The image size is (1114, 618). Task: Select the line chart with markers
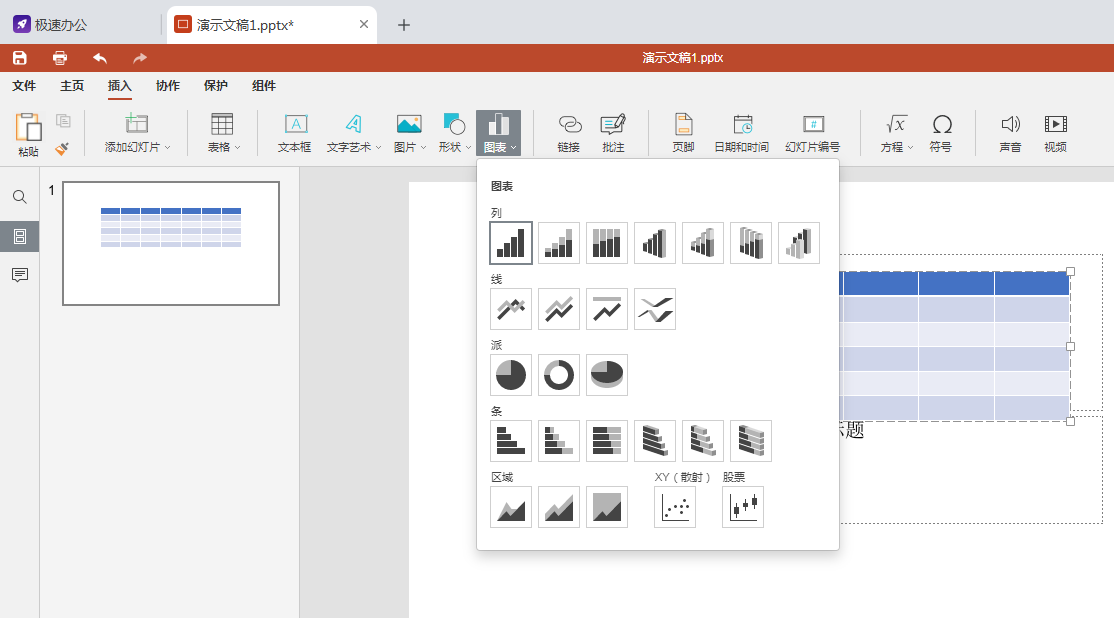coord(511,309)
